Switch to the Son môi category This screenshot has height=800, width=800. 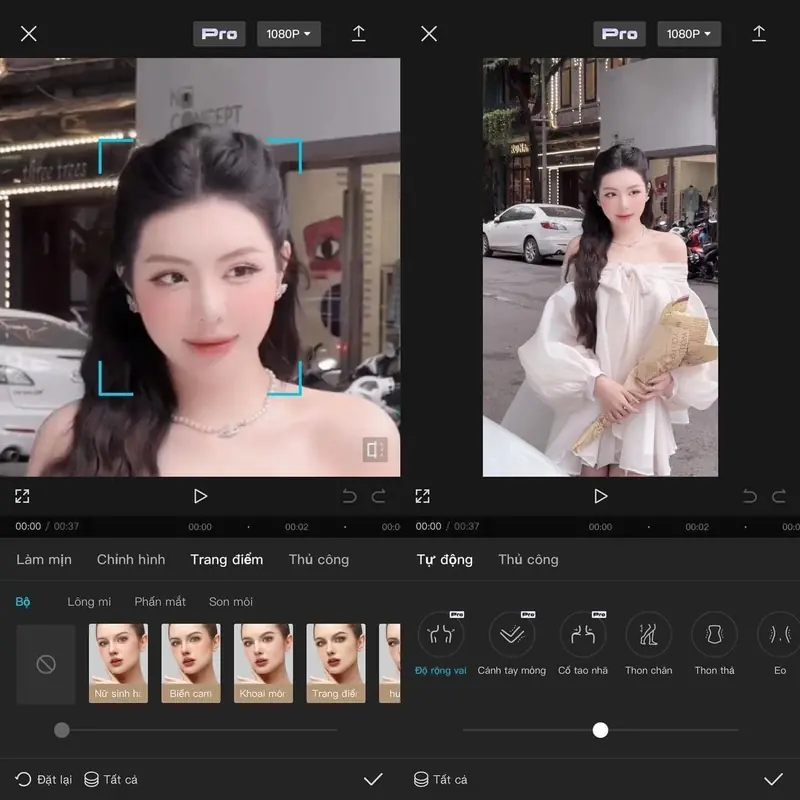pos(229,601)
